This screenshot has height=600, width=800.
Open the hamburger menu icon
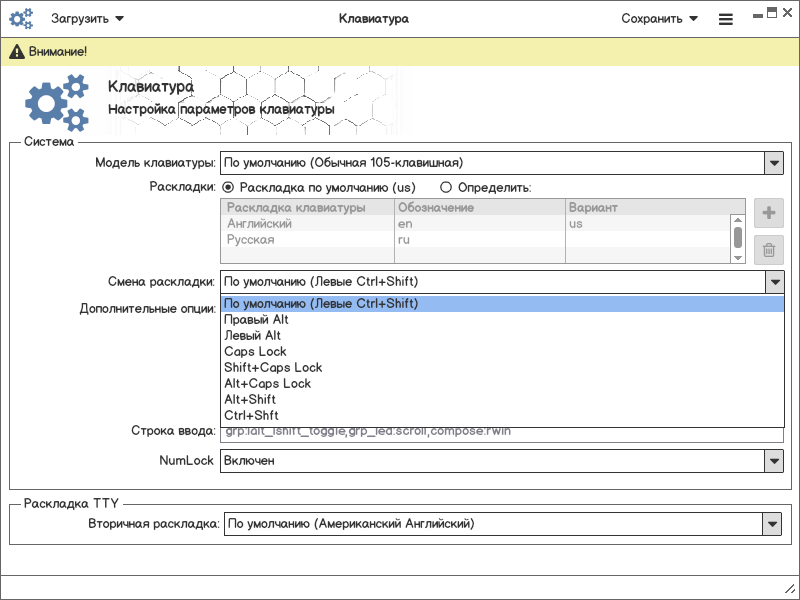click(x=726, y=19)
